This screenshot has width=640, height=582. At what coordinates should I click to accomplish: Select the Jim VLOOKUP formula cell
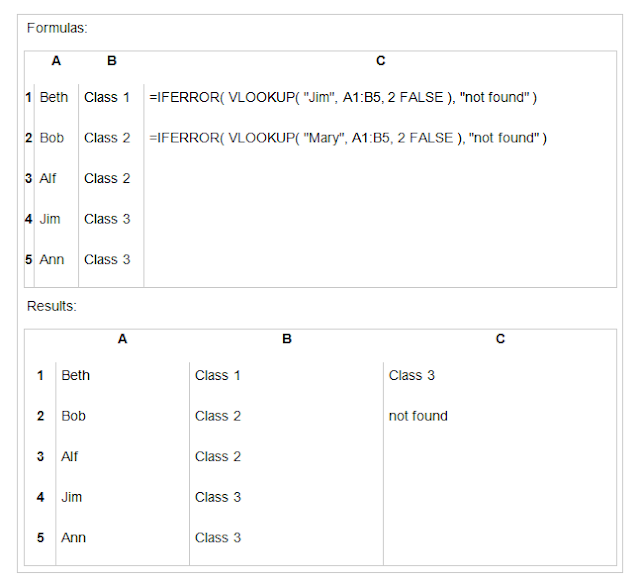coord(343,97)
